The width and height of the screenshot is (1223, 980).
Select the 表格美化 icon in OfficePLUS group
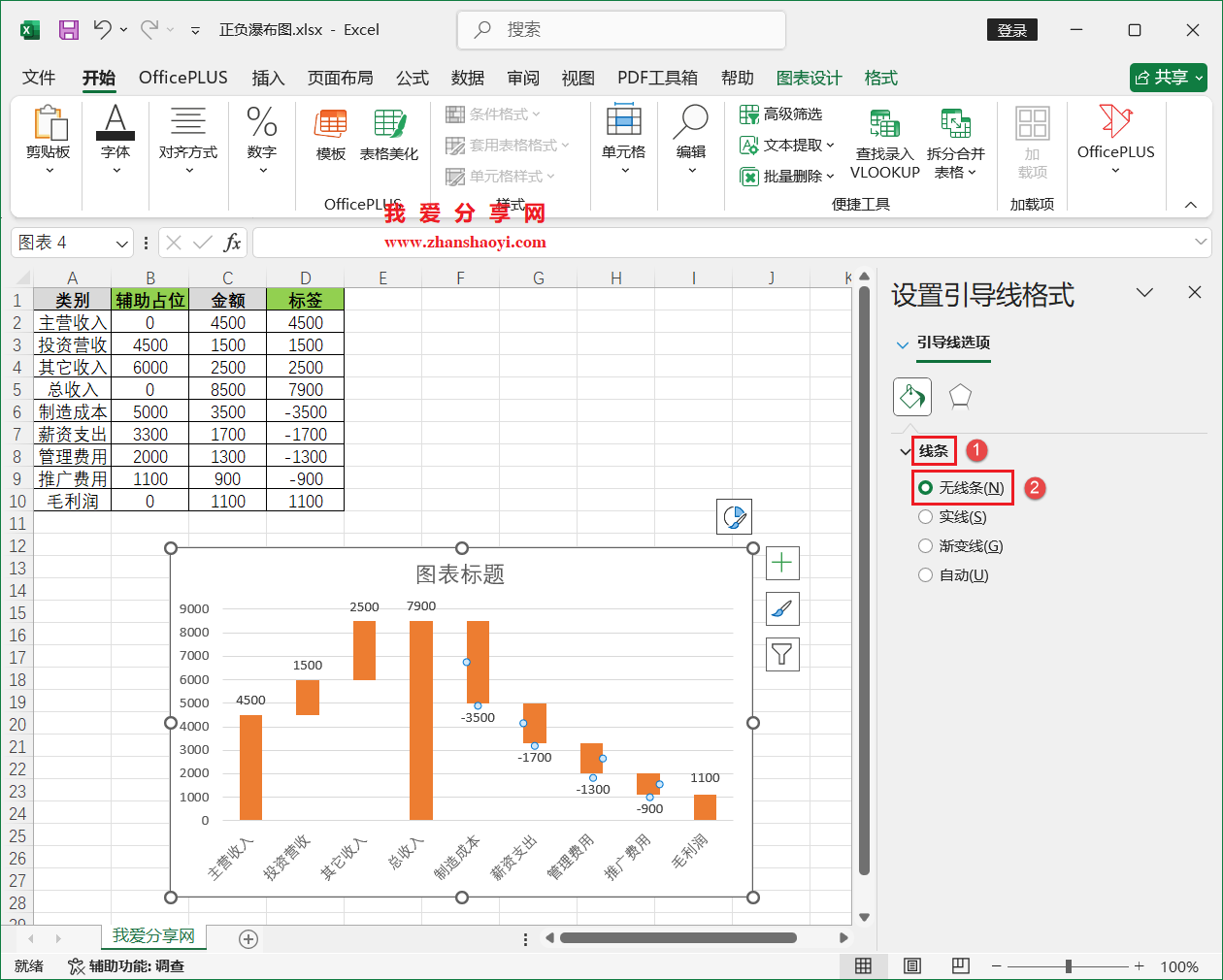[x=388, y=136]
